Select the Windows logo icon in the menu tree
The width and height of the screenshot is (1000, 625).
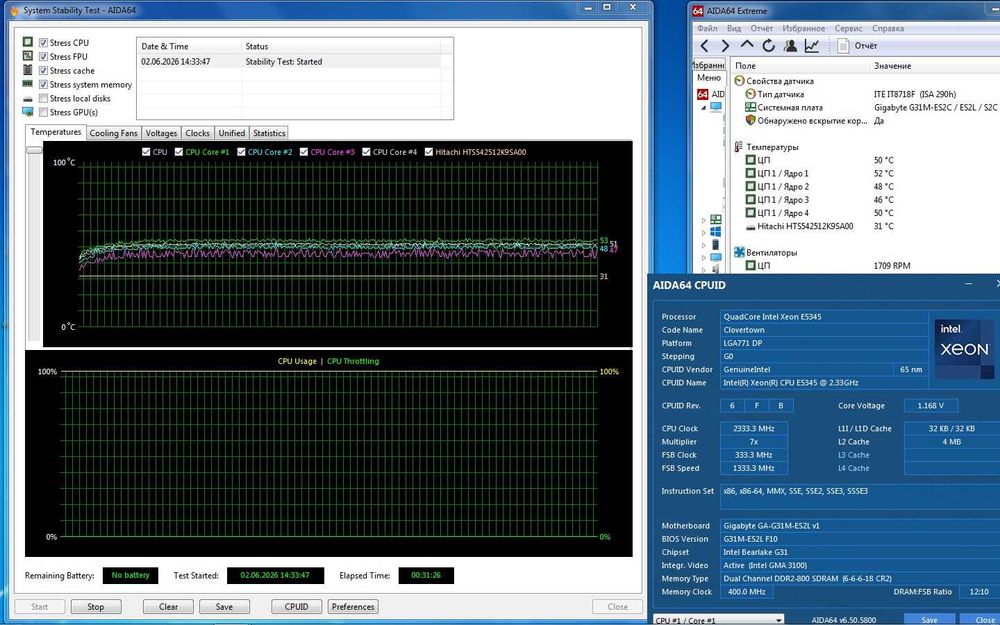716,232
